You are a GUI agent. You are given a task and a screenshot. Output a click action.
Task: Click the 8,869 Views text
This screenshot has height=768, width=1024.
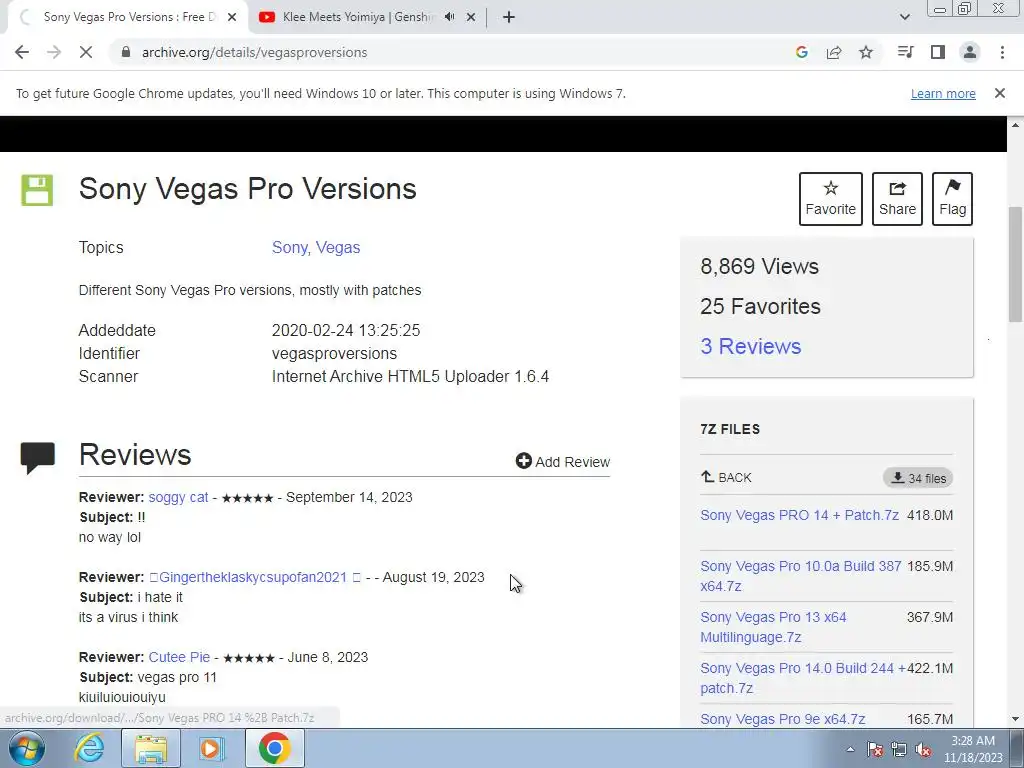click(x=759, y=266)
